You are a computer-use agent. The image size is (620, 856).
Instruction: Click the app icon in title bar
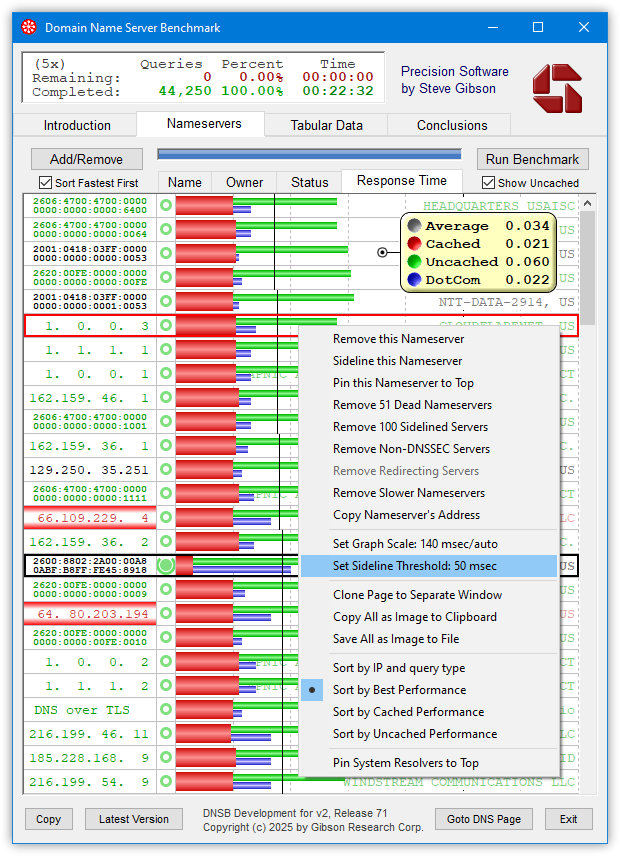tap(29, 27)
